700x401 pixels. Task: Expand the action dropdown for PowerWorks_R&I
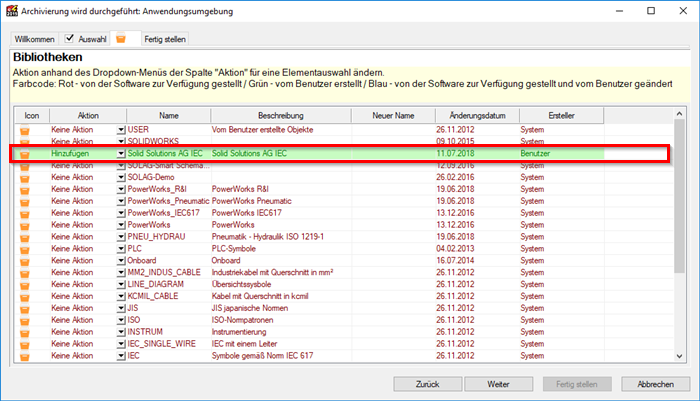[x=121, y=187]
